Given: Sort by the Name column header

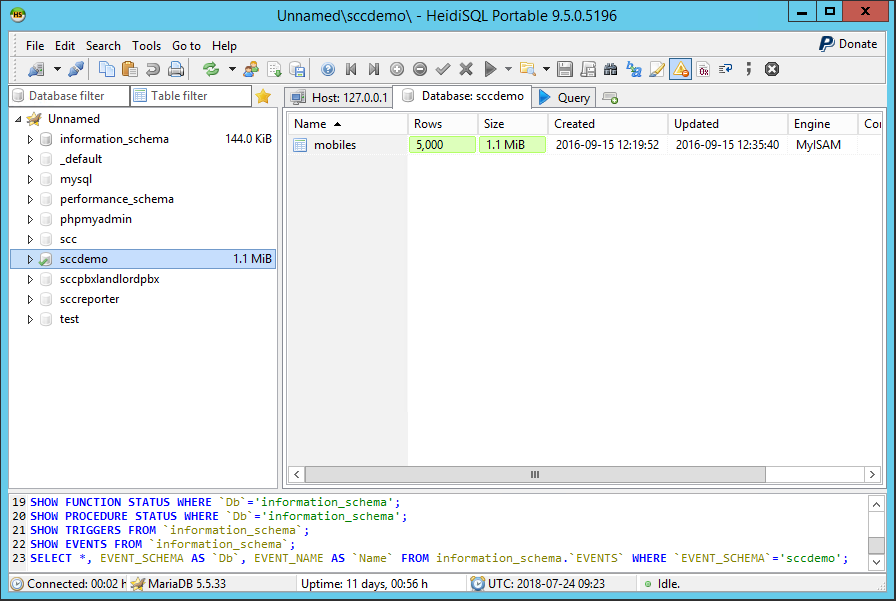Looking at the screenshot, I should point(347,124).
